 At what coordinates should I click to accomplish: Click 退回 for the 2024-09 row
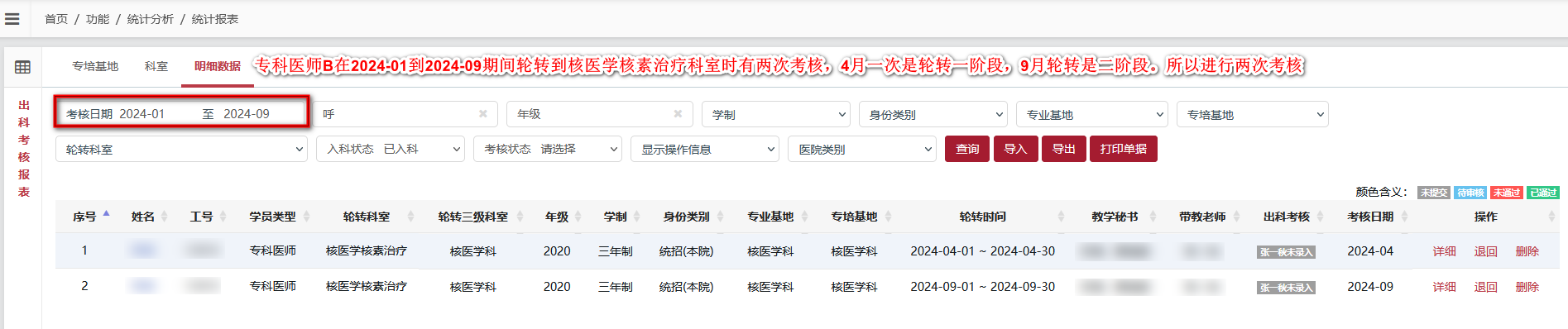(x=1486, y=287)
